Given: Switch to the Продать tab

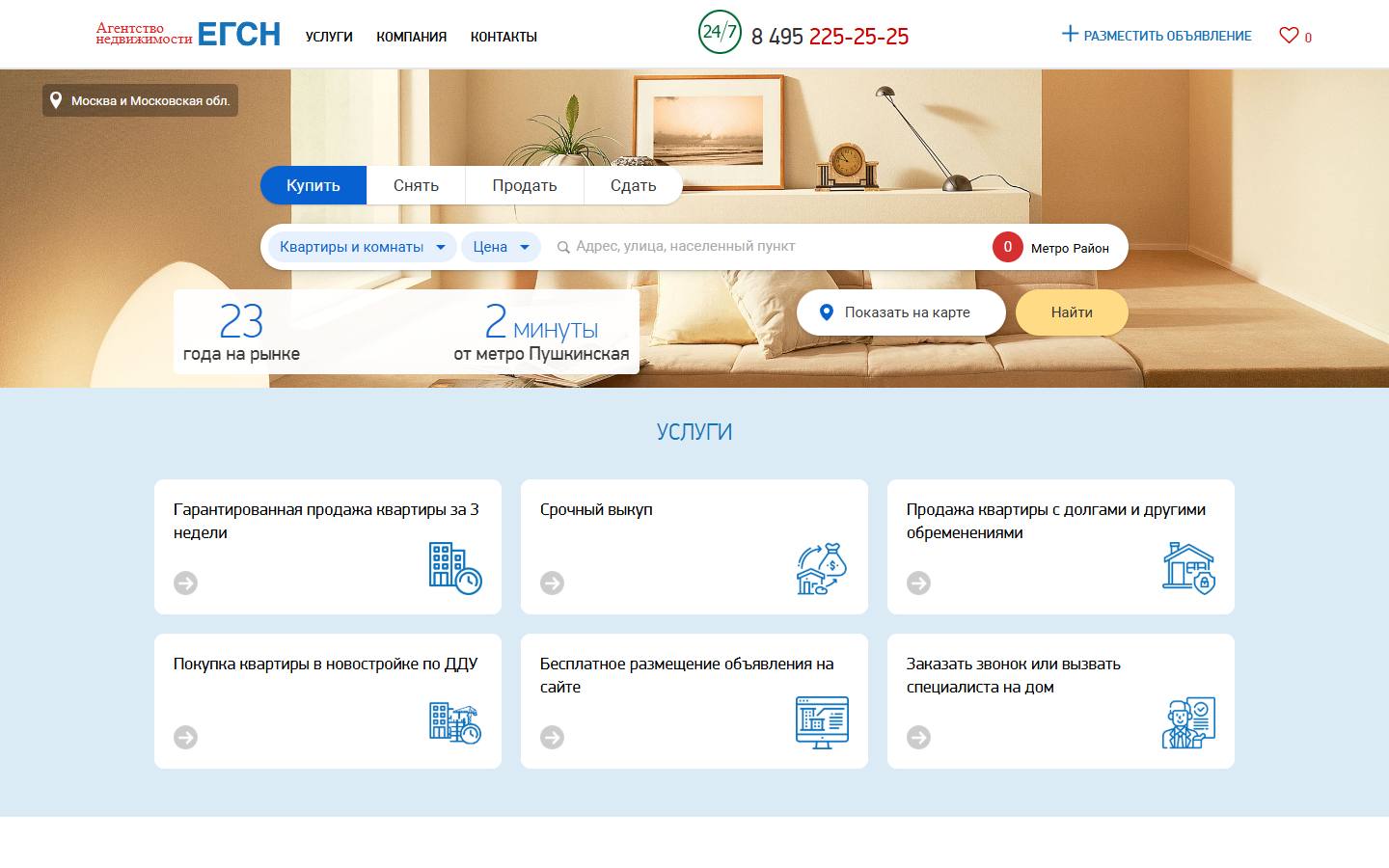Looking at the screenshot, I should click(525, 185).
